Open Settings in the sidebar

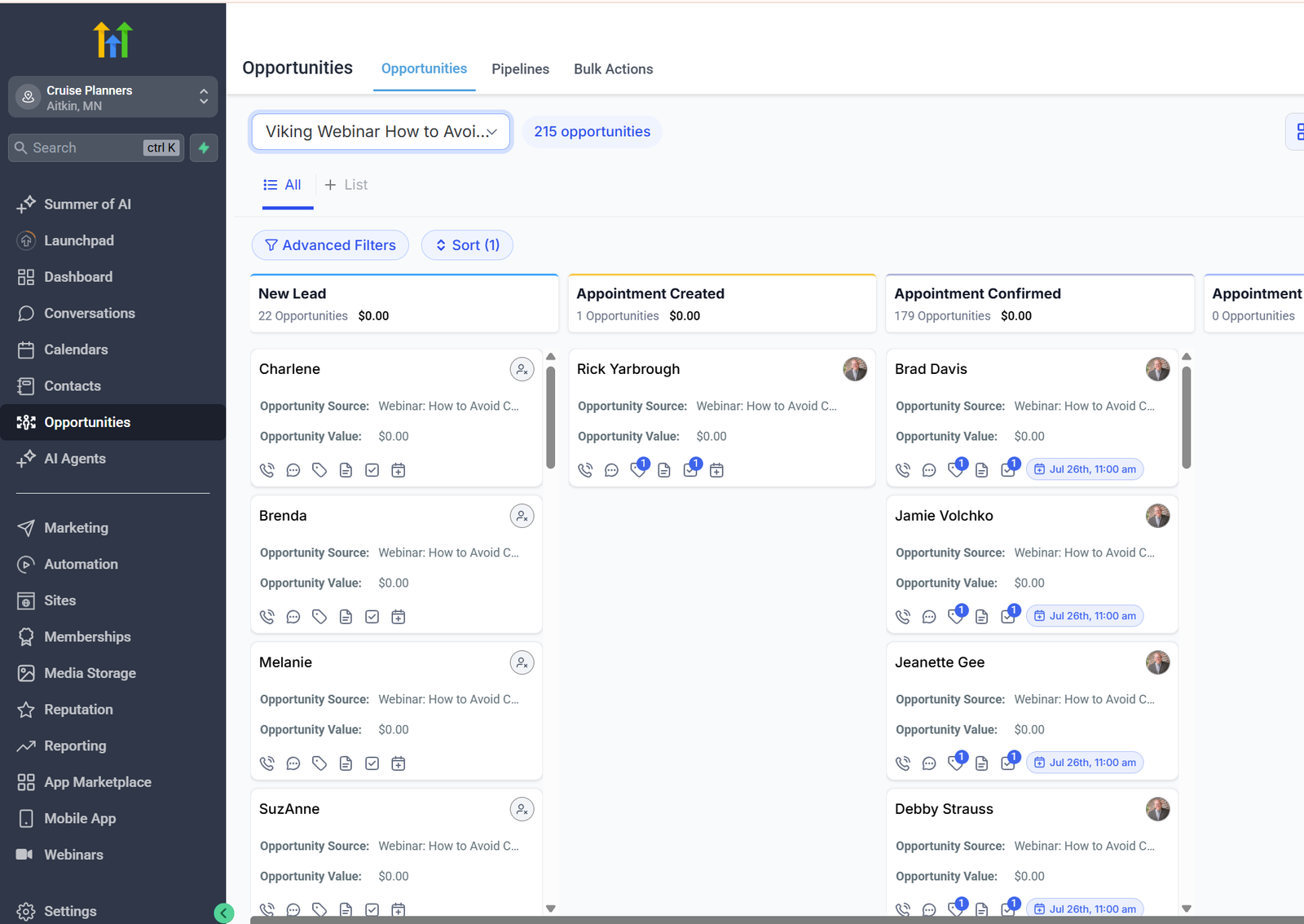pos(113,911)
